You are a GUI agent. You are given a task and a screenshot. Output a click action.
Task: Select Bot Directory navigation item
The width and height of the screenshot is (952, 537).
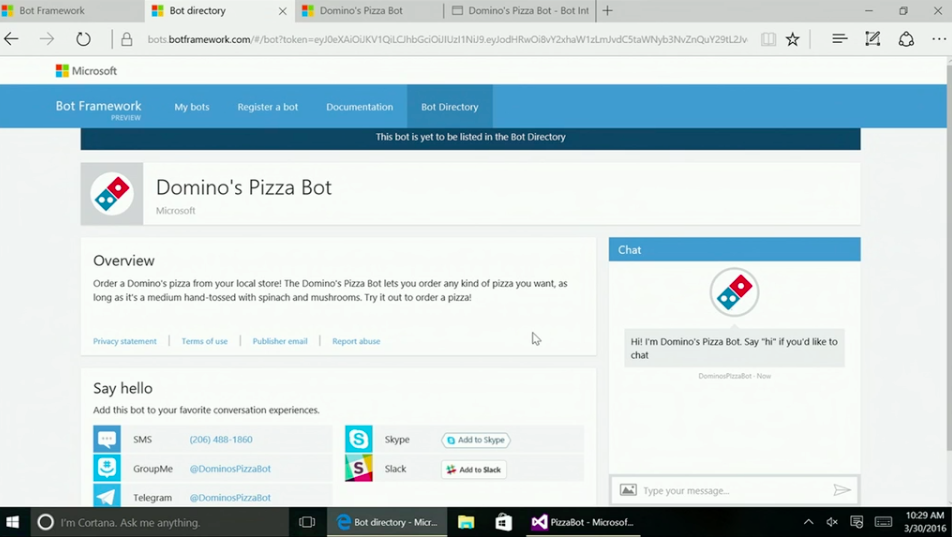pyautogui.click(x=450, y=107)
